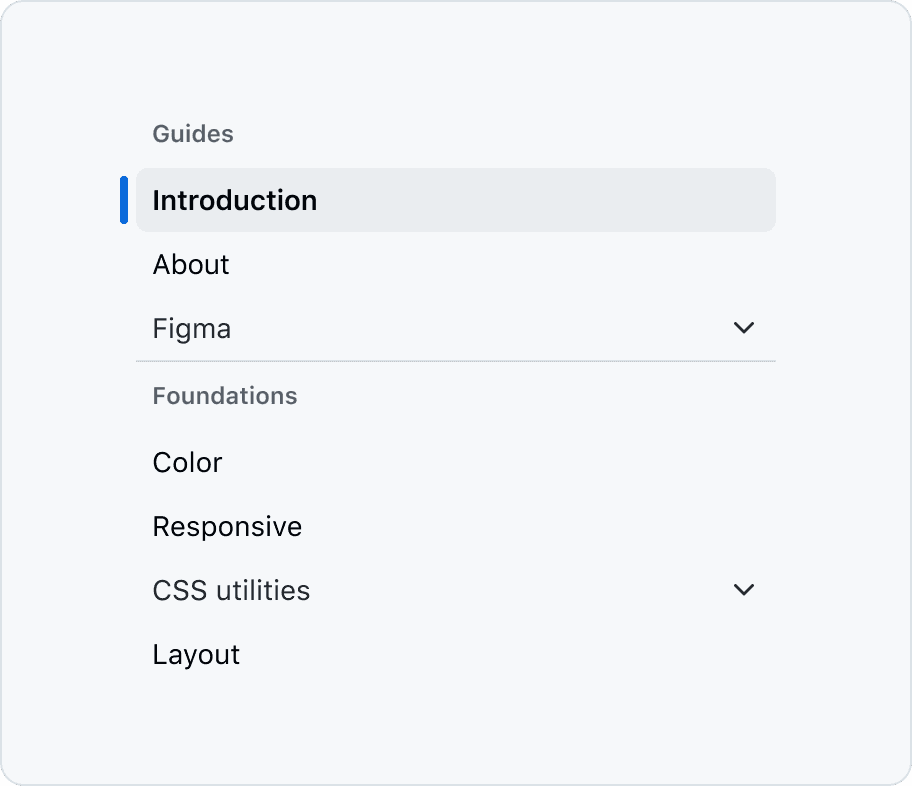Click the Guides group heading

[193, 134]
